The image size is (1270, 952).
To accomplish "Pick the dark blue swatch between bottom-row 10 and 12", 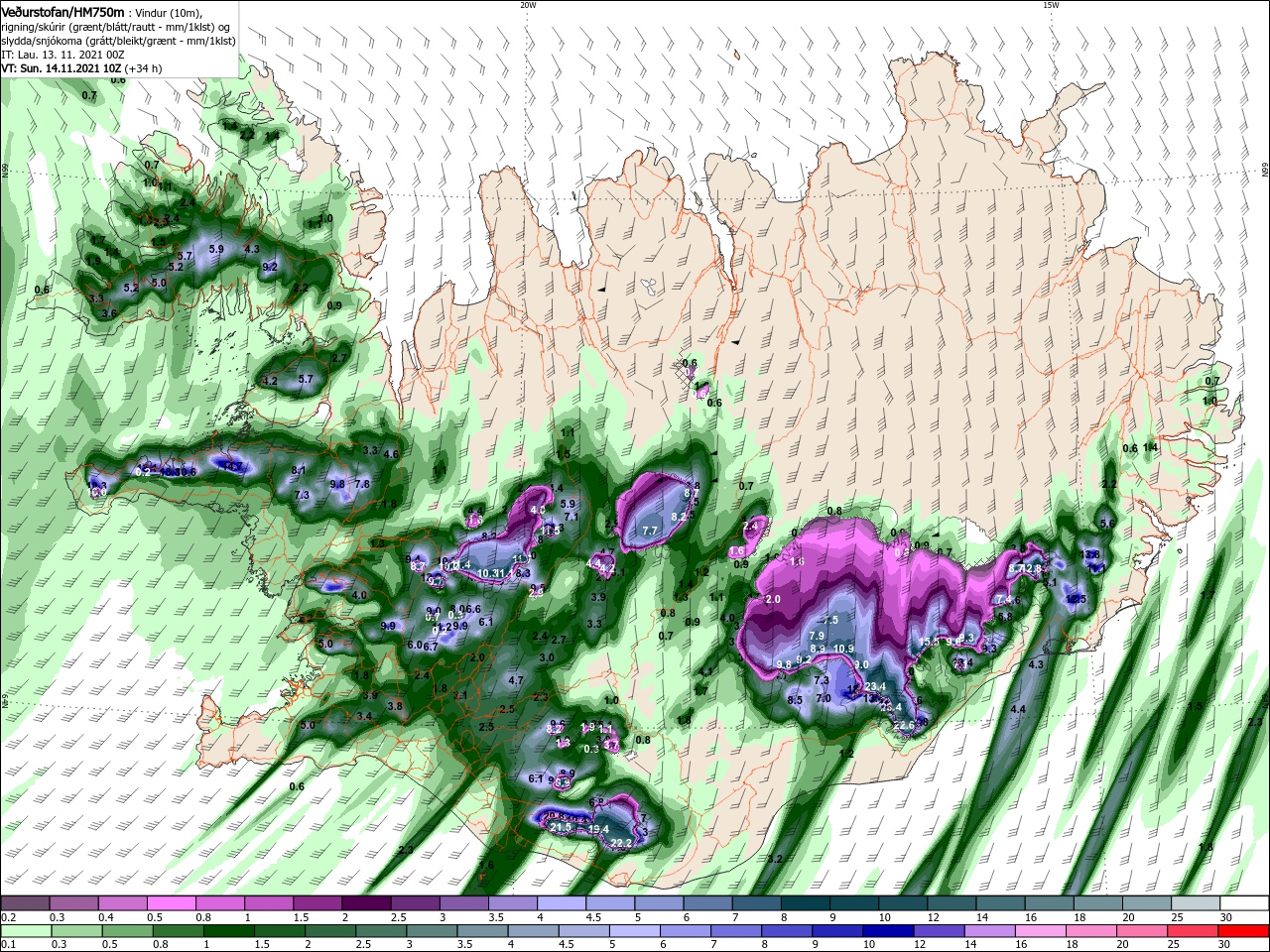I will tap(889, 931).
